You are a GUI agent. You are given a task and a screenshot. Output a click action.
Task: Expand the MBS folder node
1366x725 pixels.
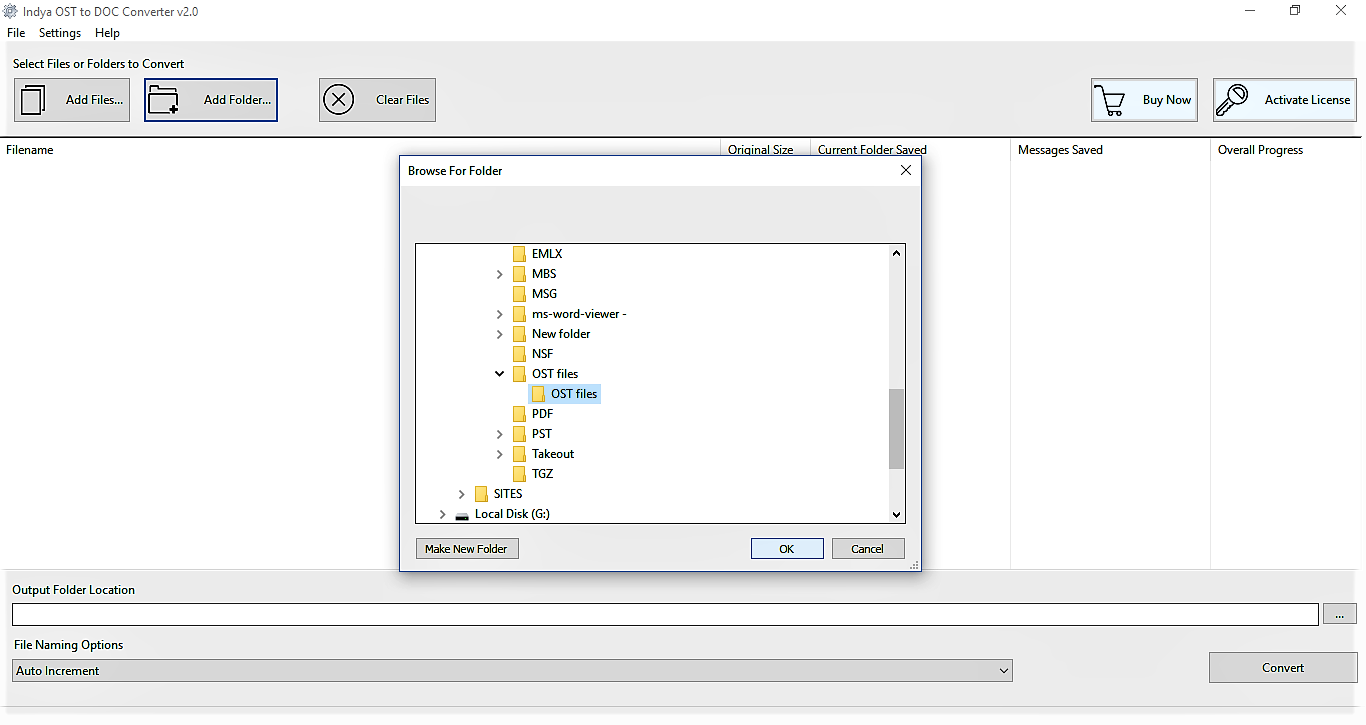point(500,274)
